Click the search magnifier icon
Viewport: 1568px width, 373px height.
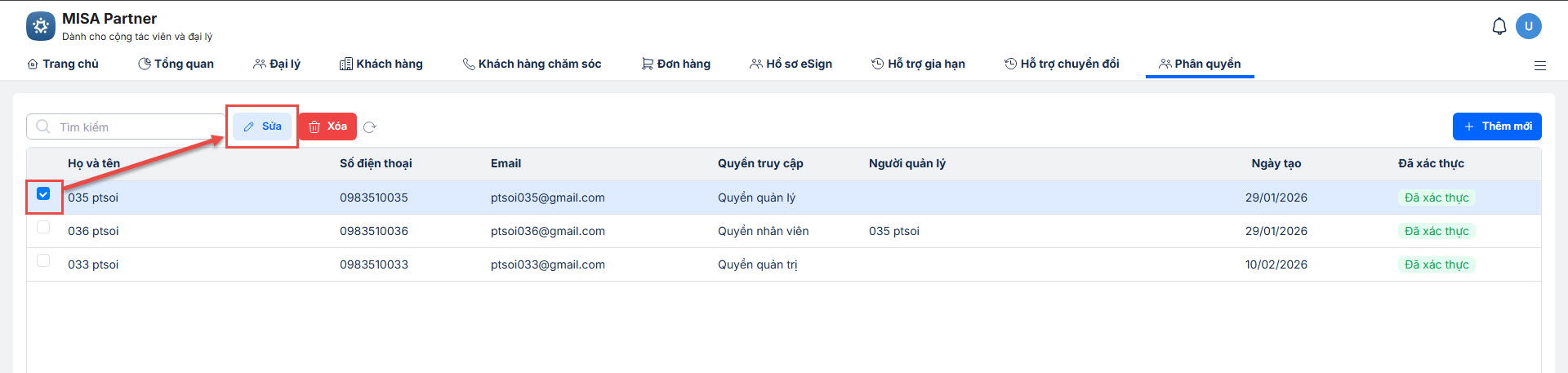pyautogui.click(x=43, y=127)
